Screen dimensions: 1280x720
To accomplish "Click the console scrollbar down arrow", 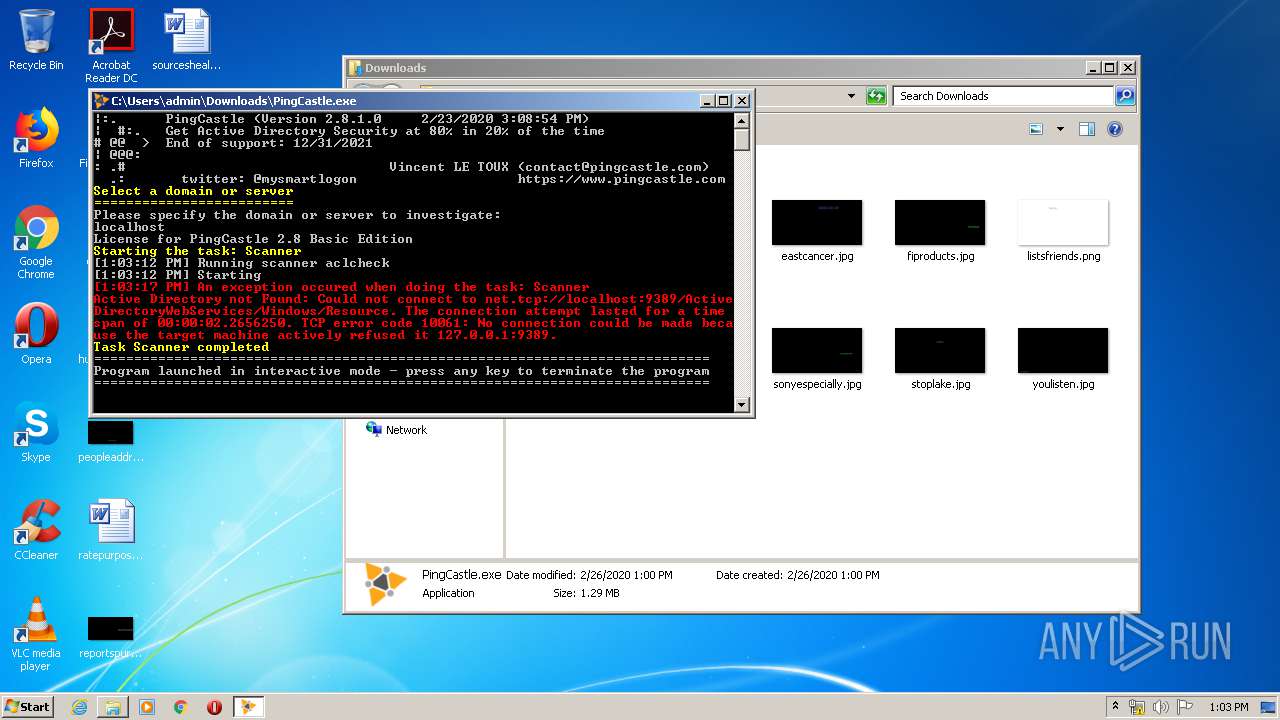I will pos(742,404).
